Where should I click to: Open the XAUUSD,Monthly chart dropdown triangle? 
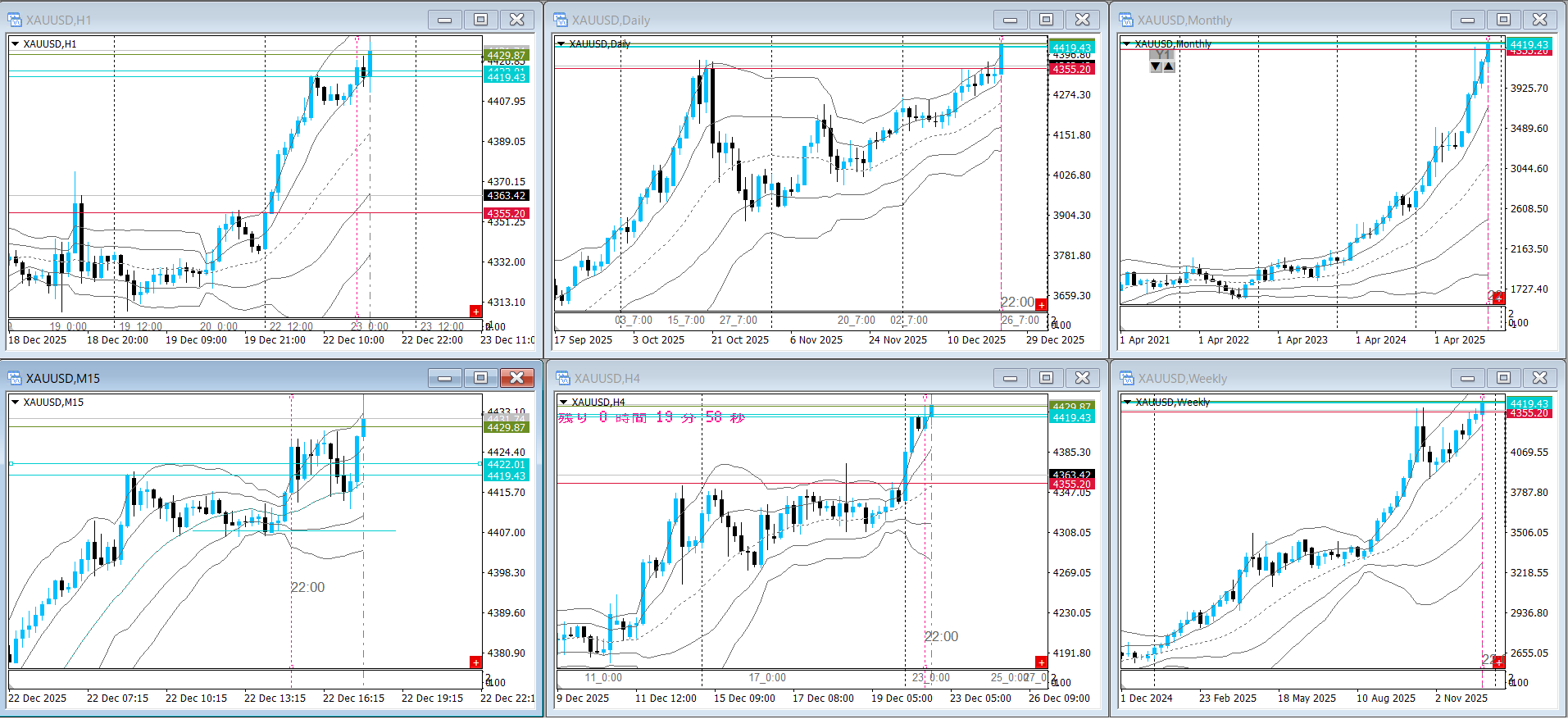click(x=1127, y=44)
